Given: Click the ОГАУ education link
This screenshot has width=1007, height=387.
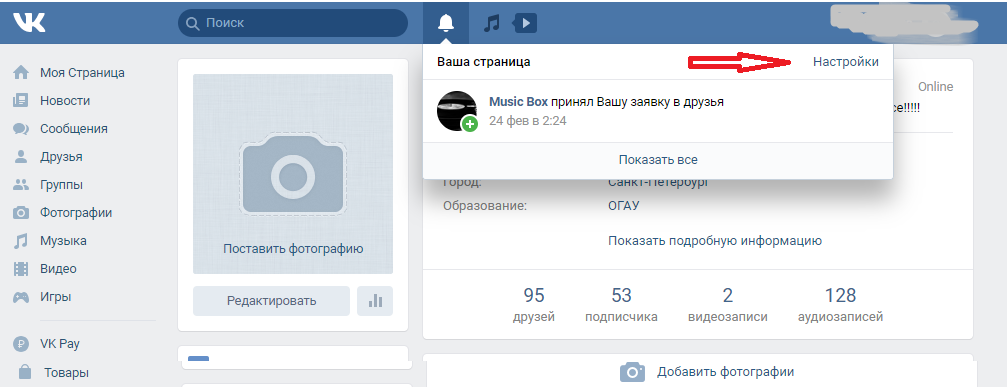Looking at the screenshot, I should (624, 206).
